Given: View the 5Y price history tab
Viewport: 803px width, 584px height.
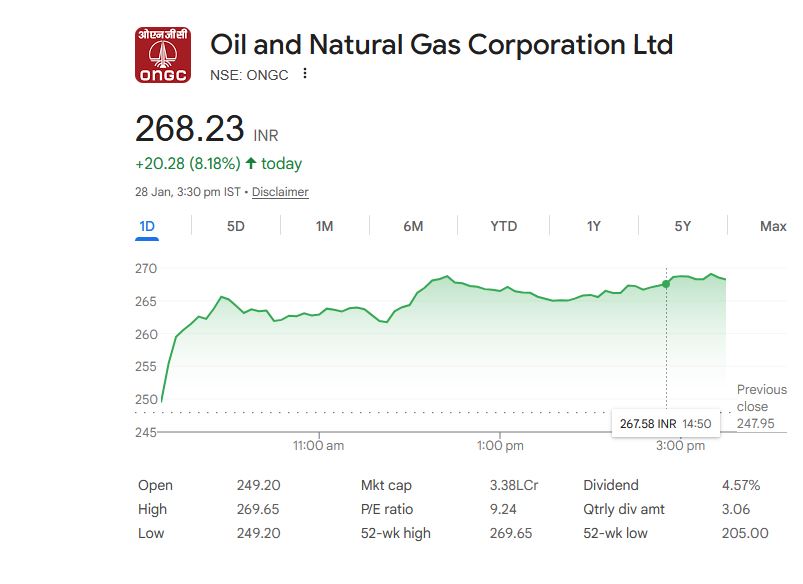Looking at the screenshot, I should (x=683, y=226).
